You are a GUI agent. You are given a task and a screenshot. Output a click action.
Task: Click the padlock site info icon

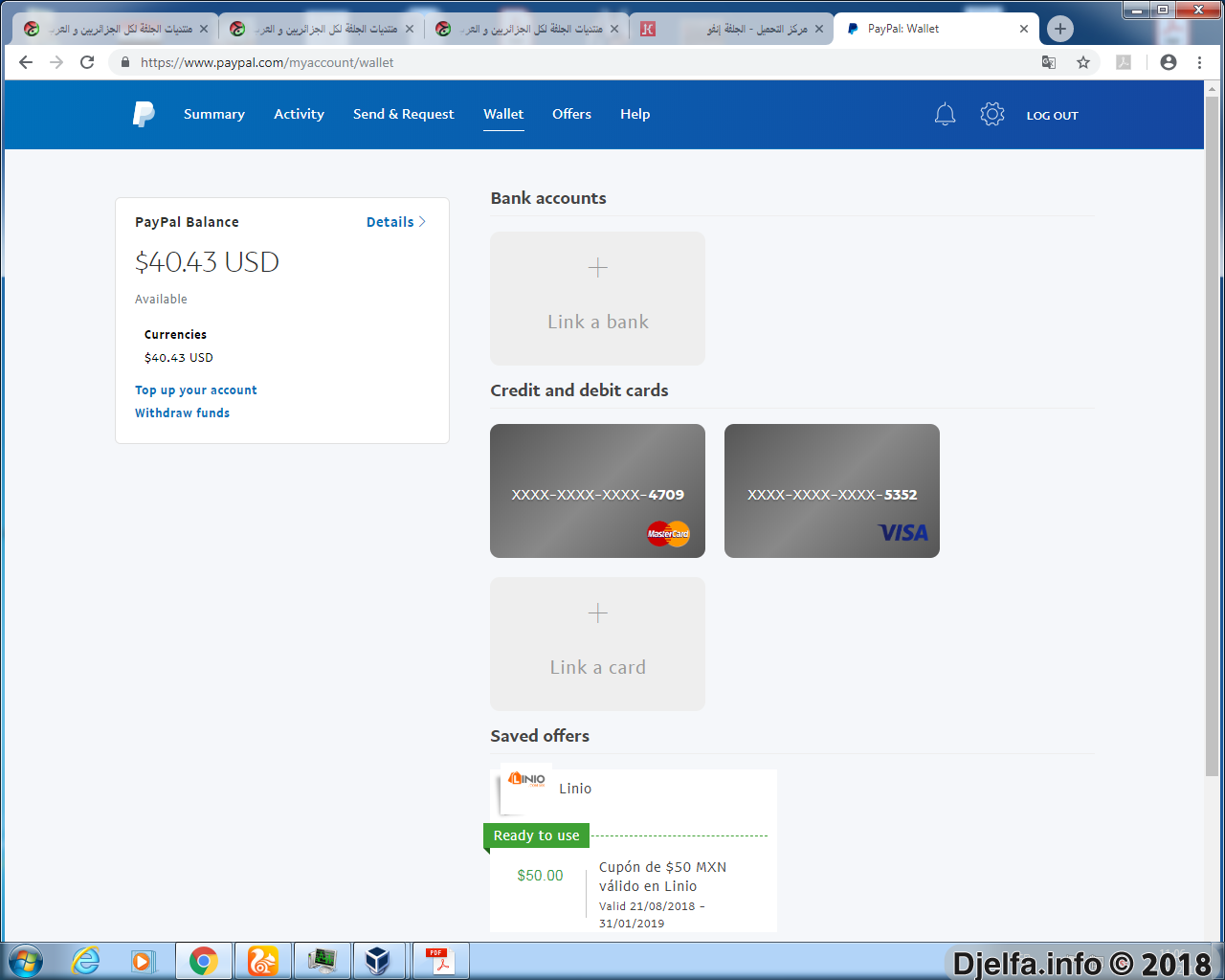[124, 62]
